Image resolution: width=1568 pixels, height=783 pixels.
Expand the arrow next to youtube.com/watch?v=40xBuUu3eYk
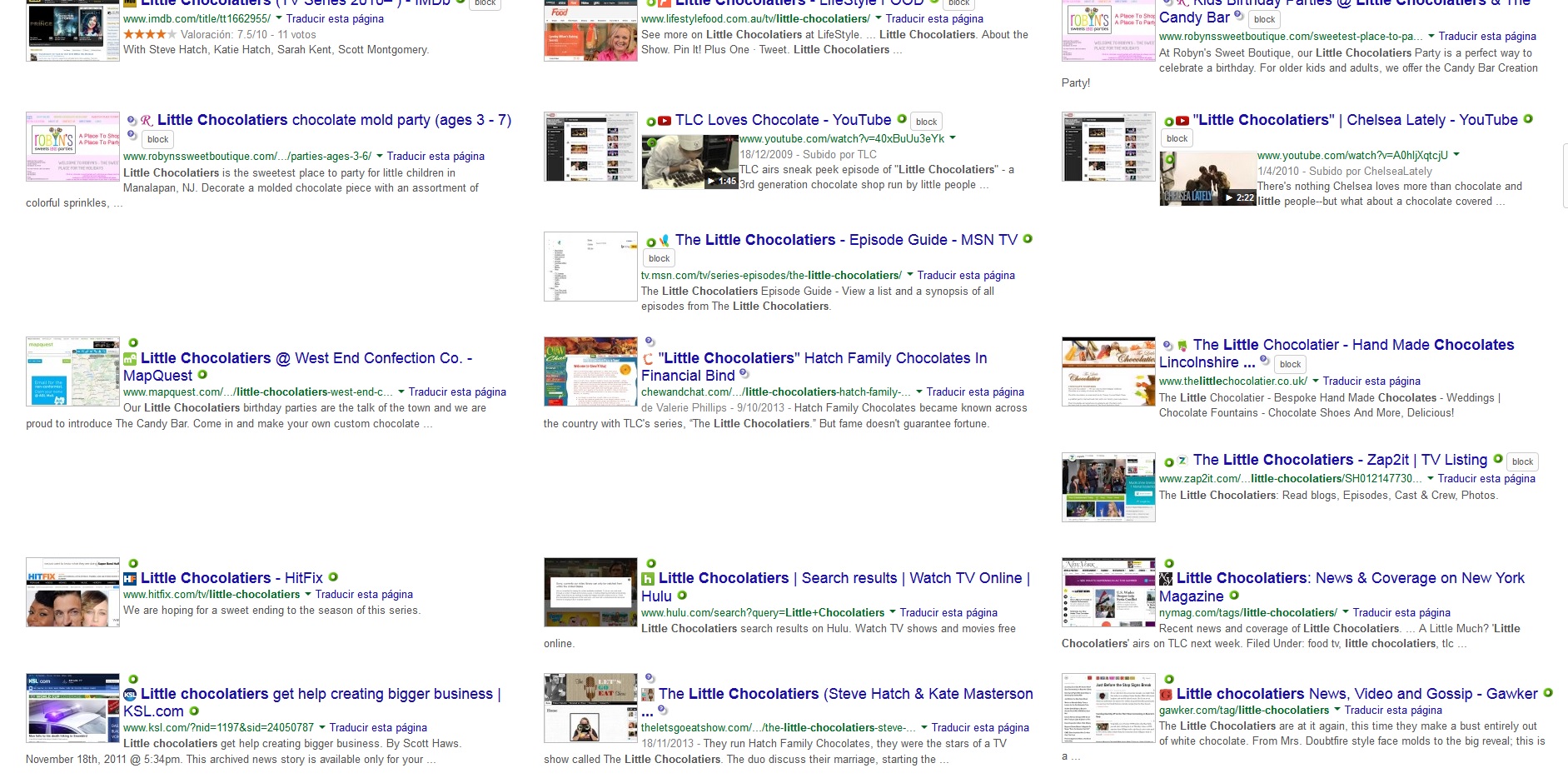click(953, 137)
